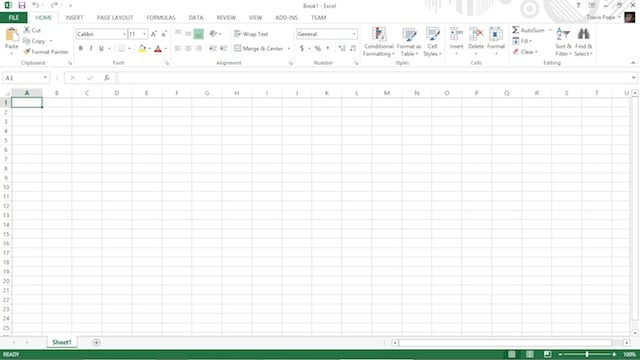The image size is (640, 360).
Task: Open the Name Box dropdown arrow
Action: tap(45, 78)
